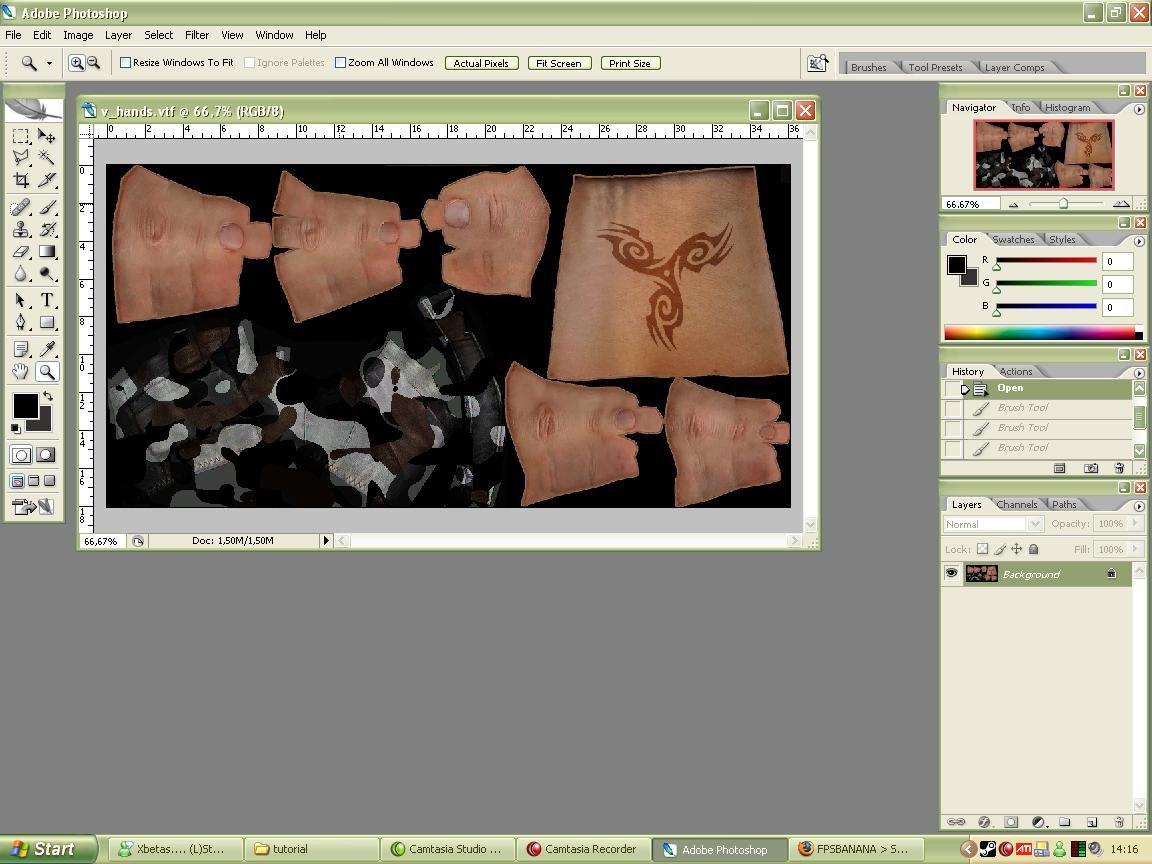Select the Magic Wand tool
Image resolution: width=1152 pixels, height=864 pixels.
coord(47,158)
